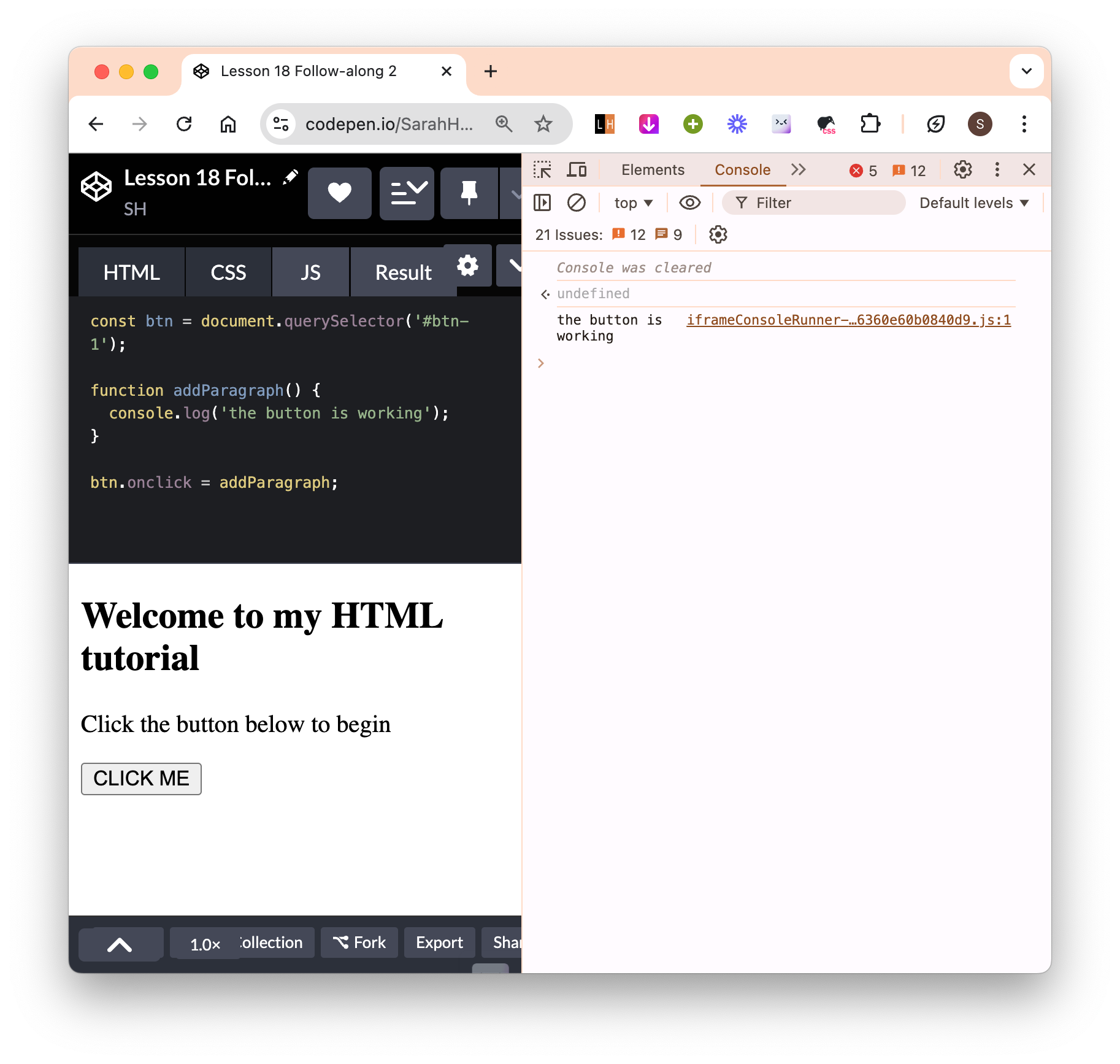Viewport: 1120px width, 1064px height.
Task: Open the purple face extension icon
Action: tap(781, 125)
